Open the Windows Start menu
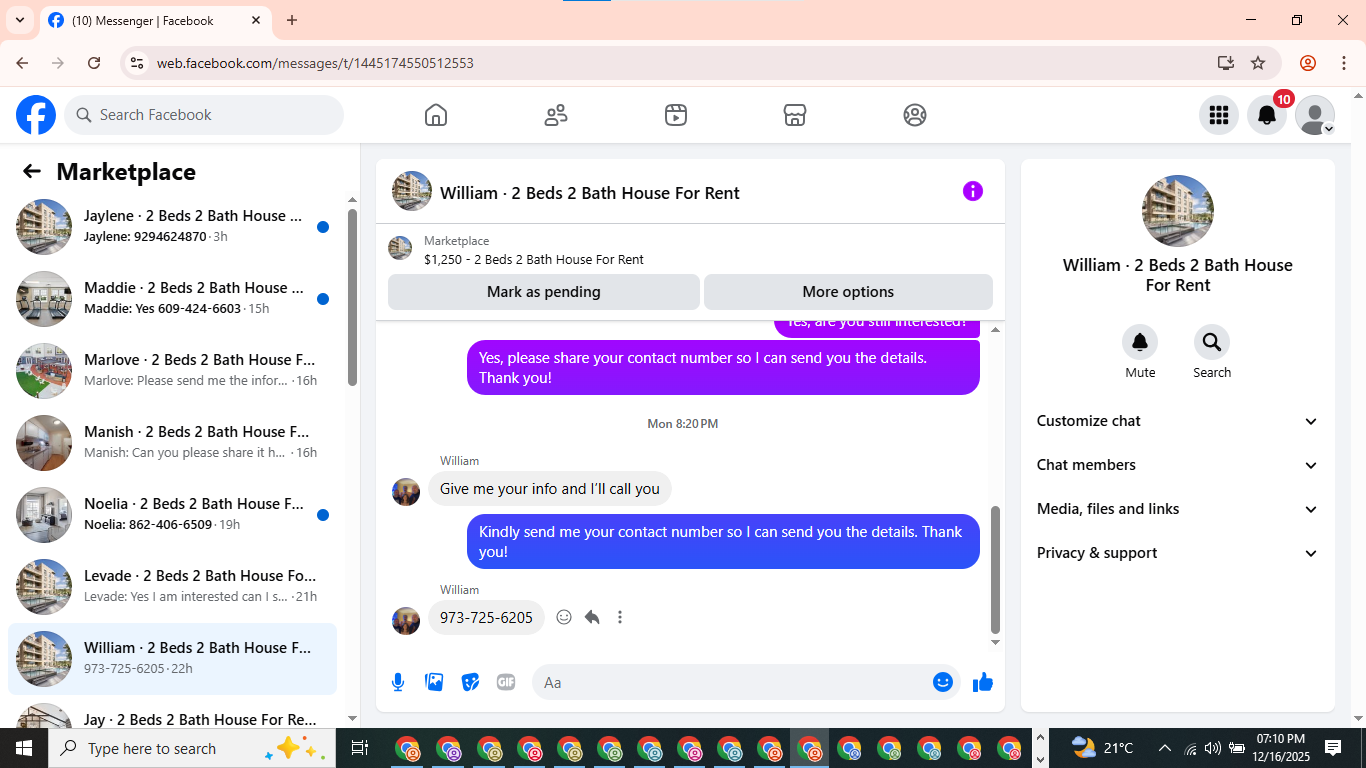Viewport: 1366px width, 768px height. (x=24, y=748)
